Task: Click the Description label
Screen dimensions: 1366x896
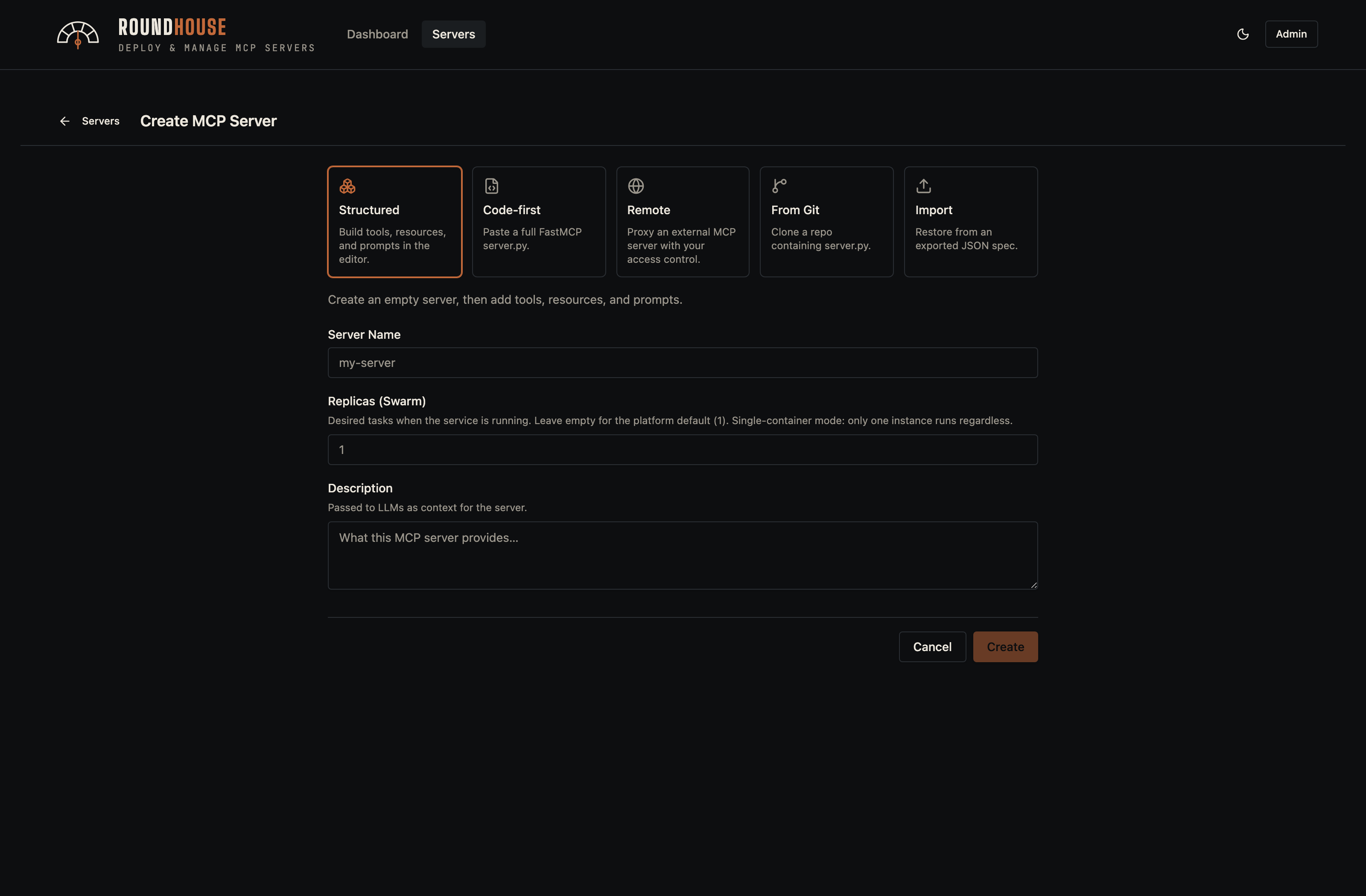Action: click(360, 488)
